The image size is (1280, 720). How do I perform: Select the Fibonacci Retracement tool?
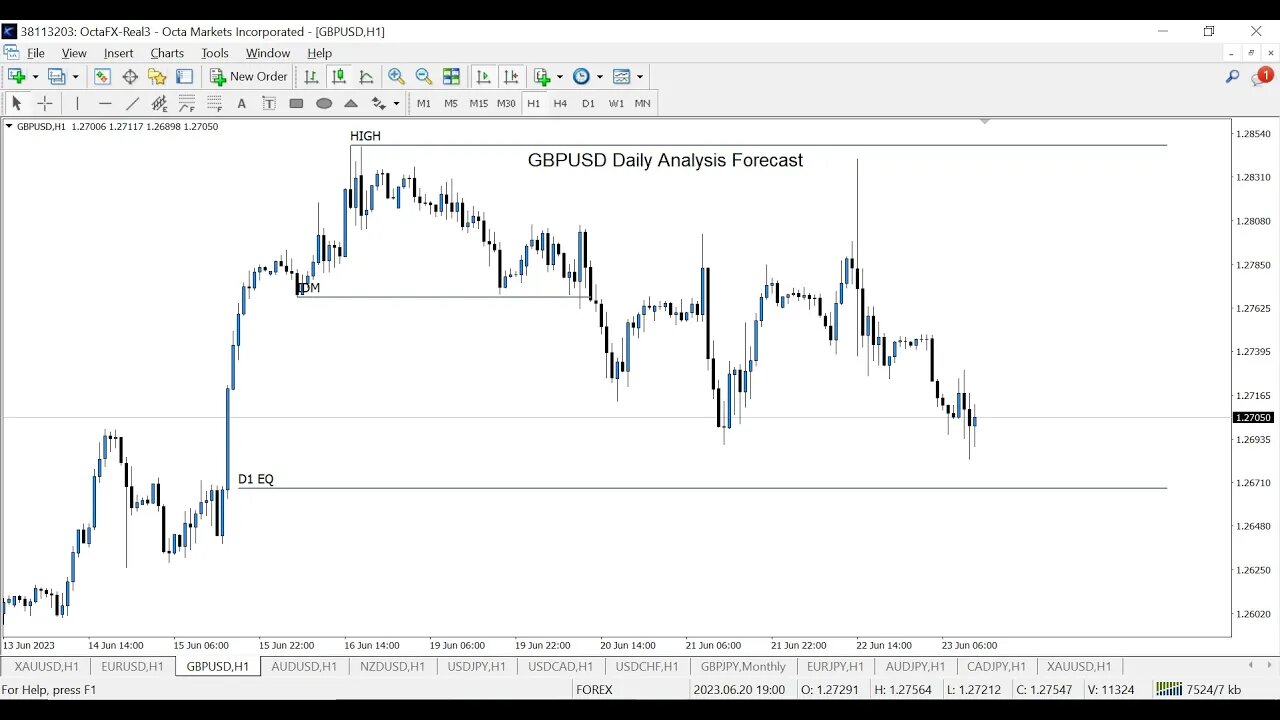click(187, 103)
